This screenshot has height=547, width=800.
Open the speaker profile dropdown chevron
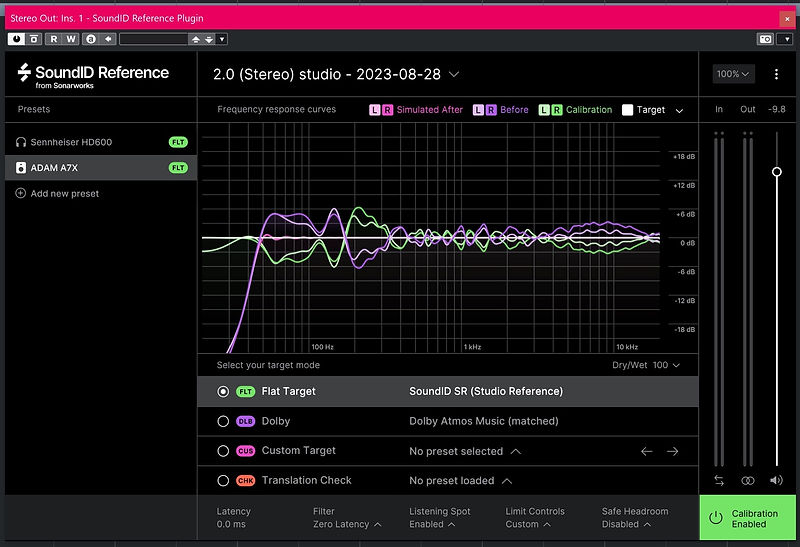pos(454,74)
